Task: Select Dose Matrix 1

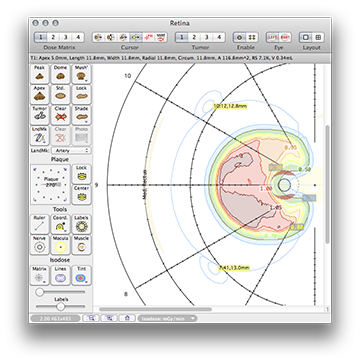Action: [x=40, y=37]
